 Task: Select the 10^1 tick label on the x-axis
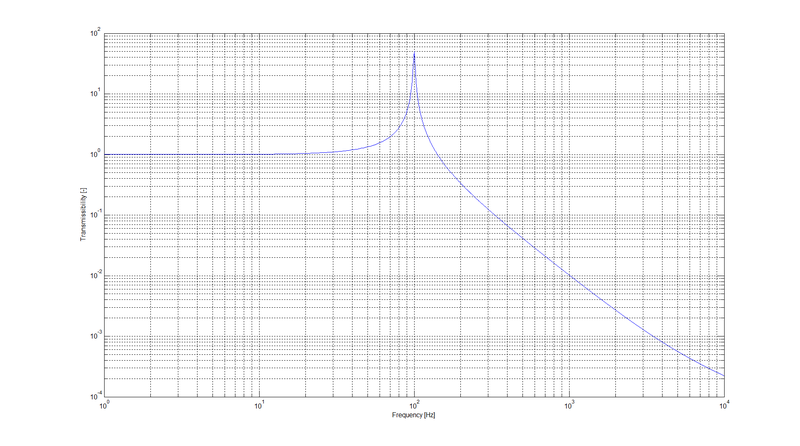pos(259,404)
